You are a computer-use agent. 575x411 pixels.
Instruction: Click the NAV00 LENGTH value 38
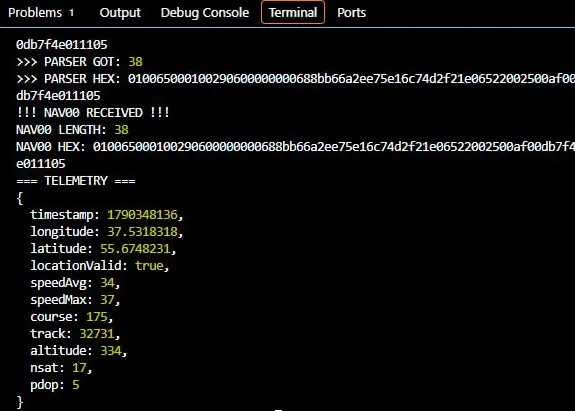pos(121,130)
